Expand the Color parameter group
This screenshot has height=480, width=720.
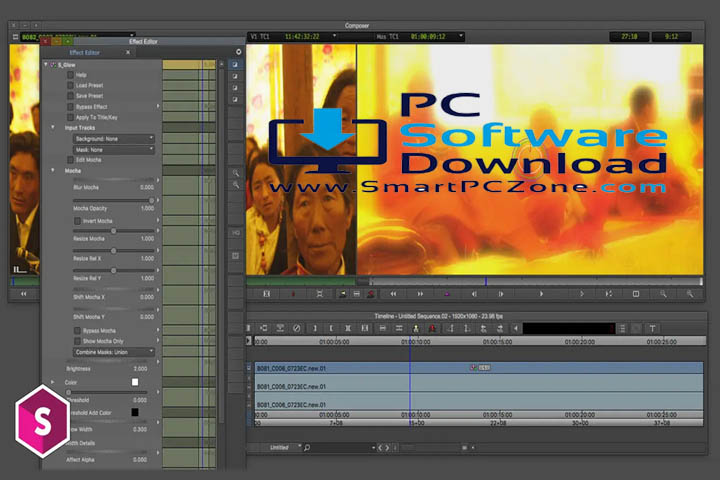tap(53, 382)
